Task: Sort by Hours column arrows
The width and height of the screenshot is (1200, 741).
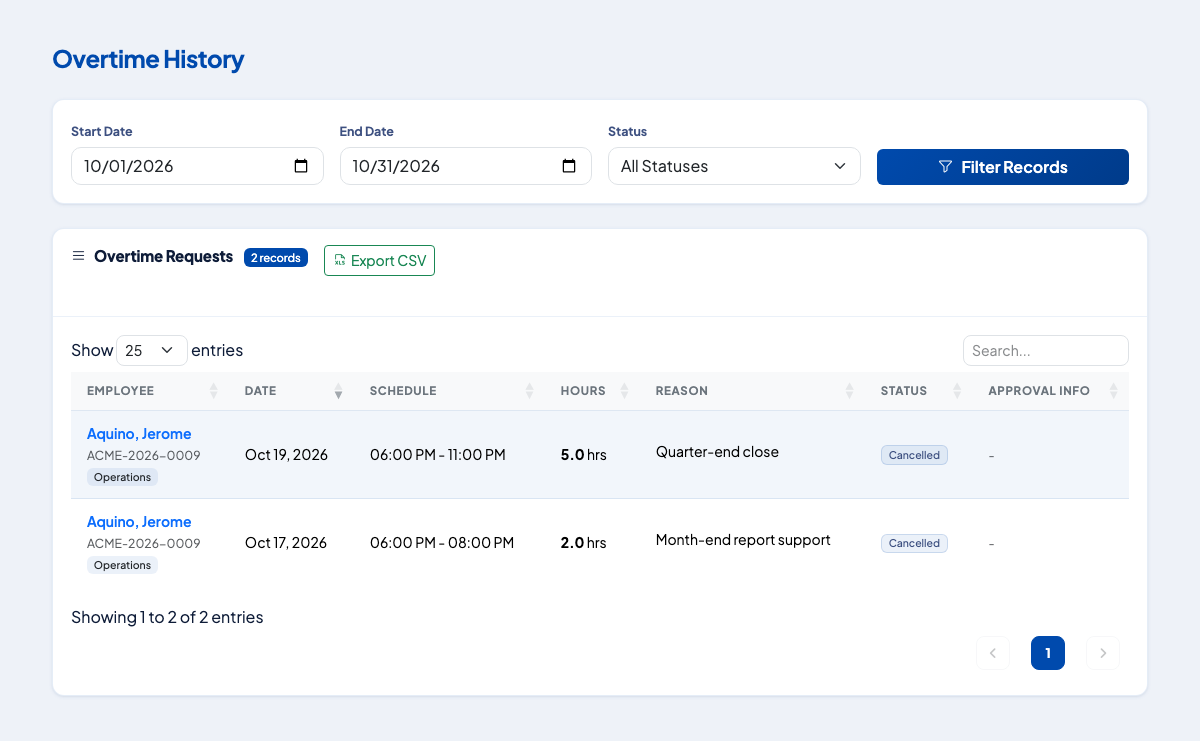Action: pos(624,391)
